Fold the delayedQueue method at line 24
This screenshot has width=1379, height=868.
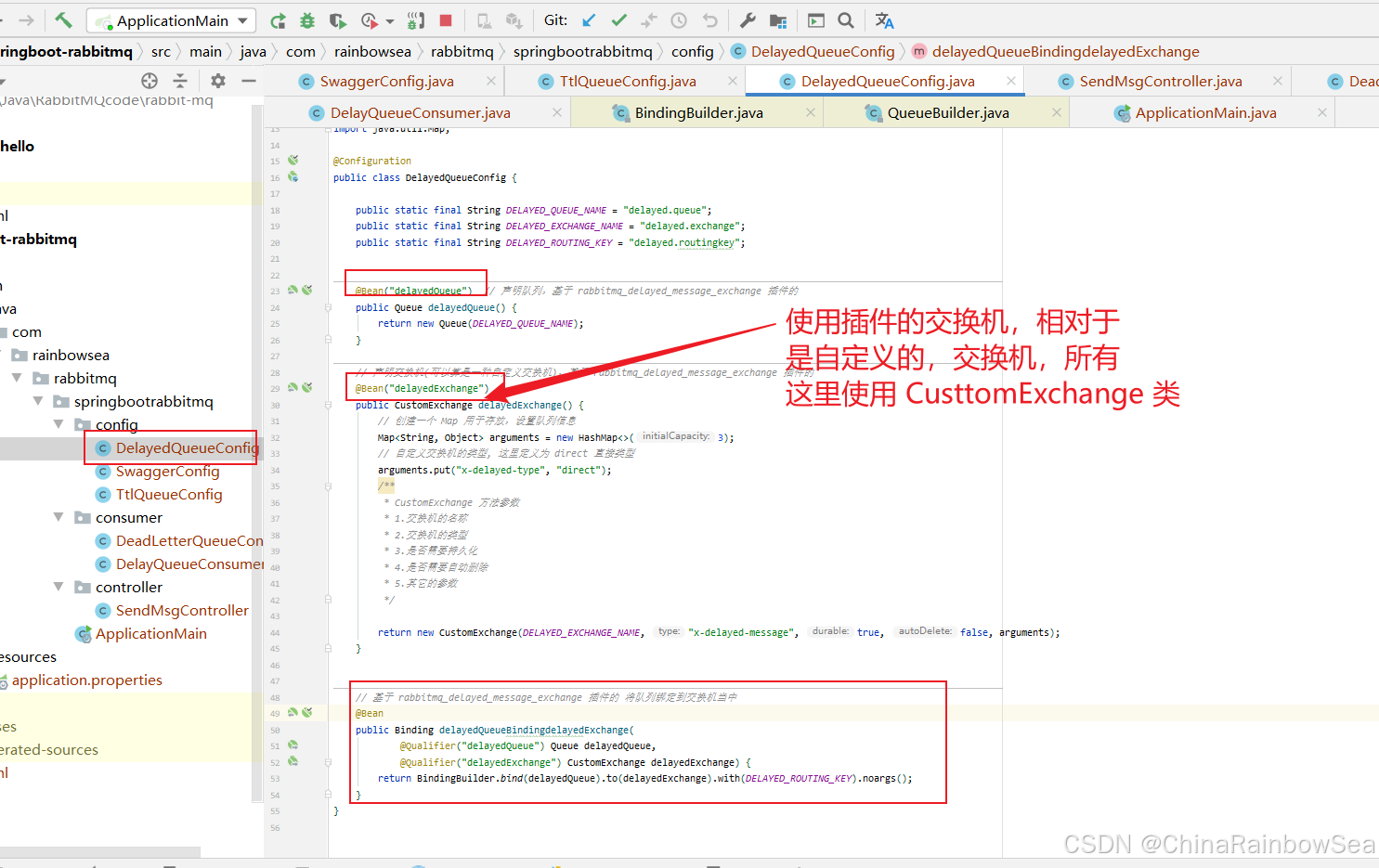328,307
